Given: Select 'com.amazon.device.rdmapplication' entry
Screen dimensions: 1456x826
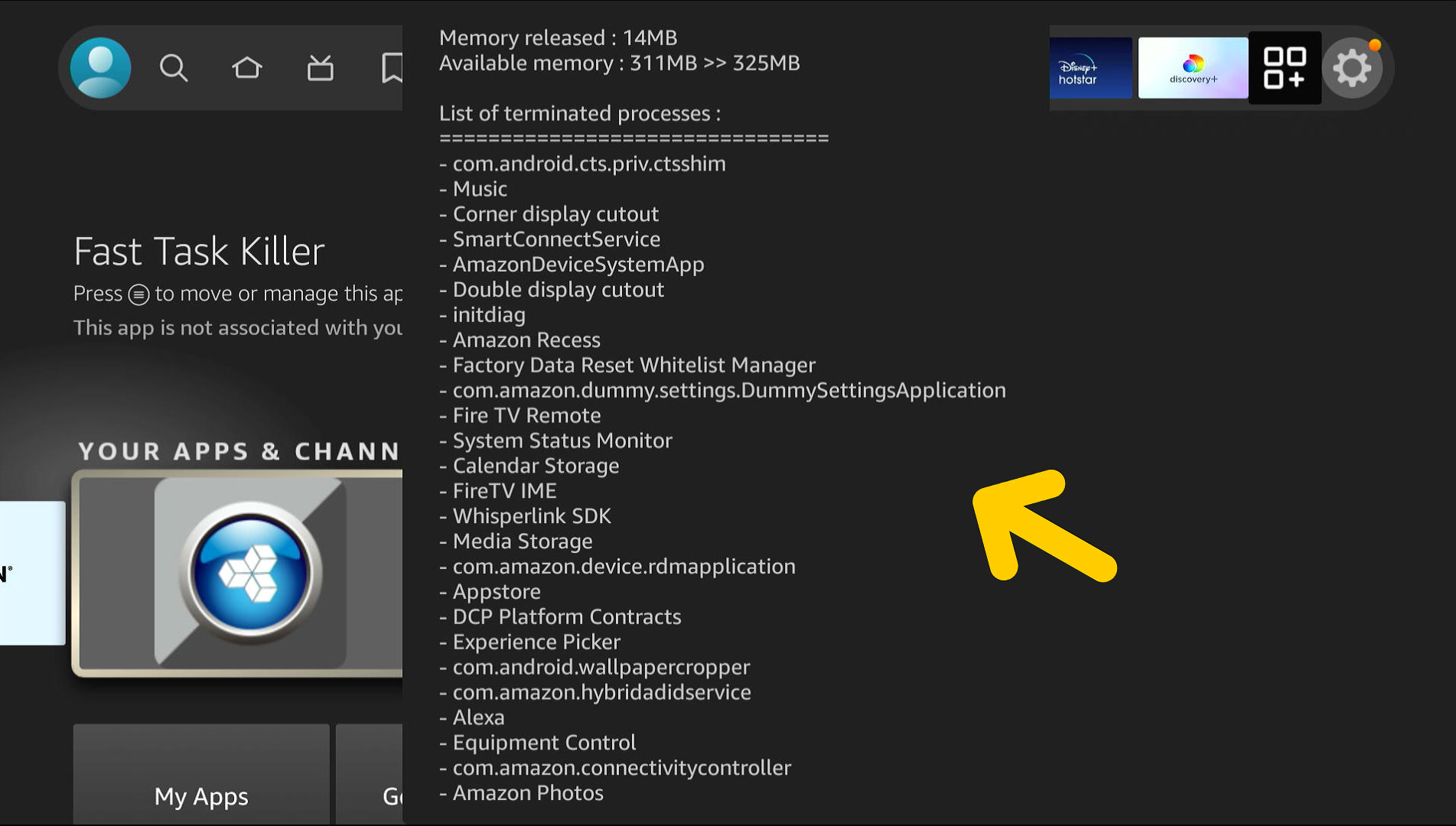Looking at the screenshot, I should 617,567.
